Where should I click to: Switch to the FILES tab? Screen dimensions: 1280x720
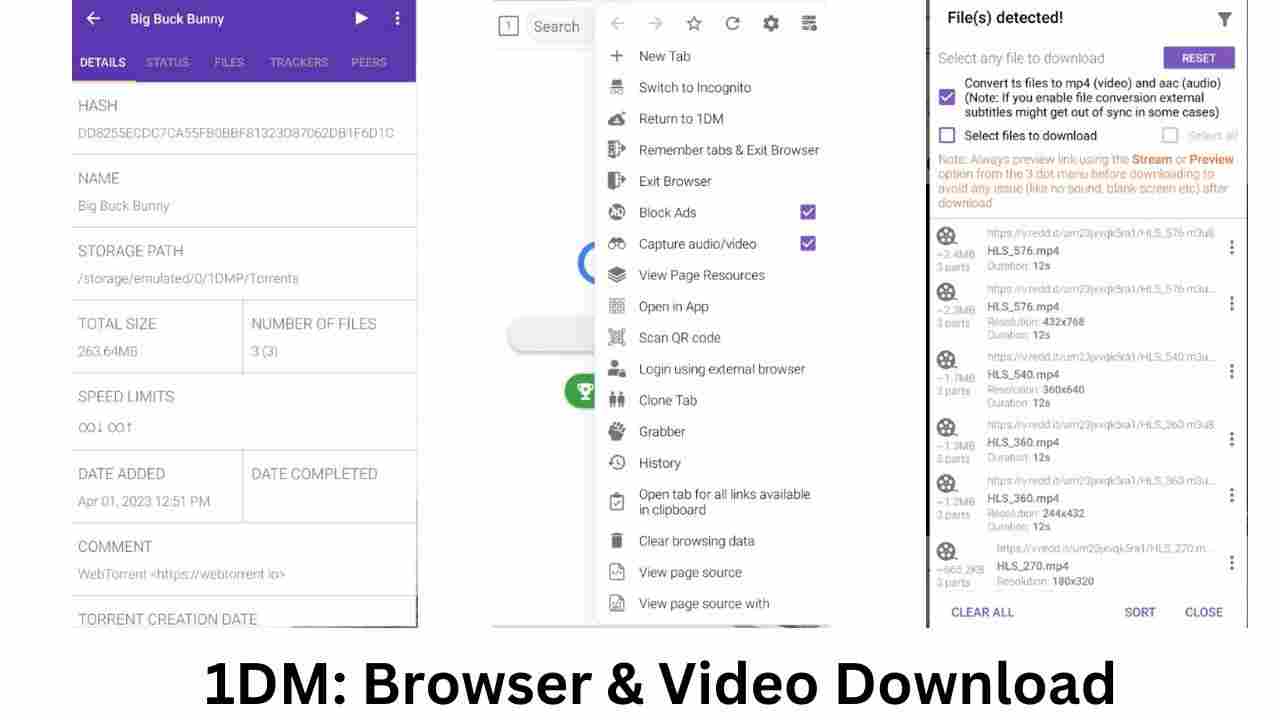(x=229, y=62)
